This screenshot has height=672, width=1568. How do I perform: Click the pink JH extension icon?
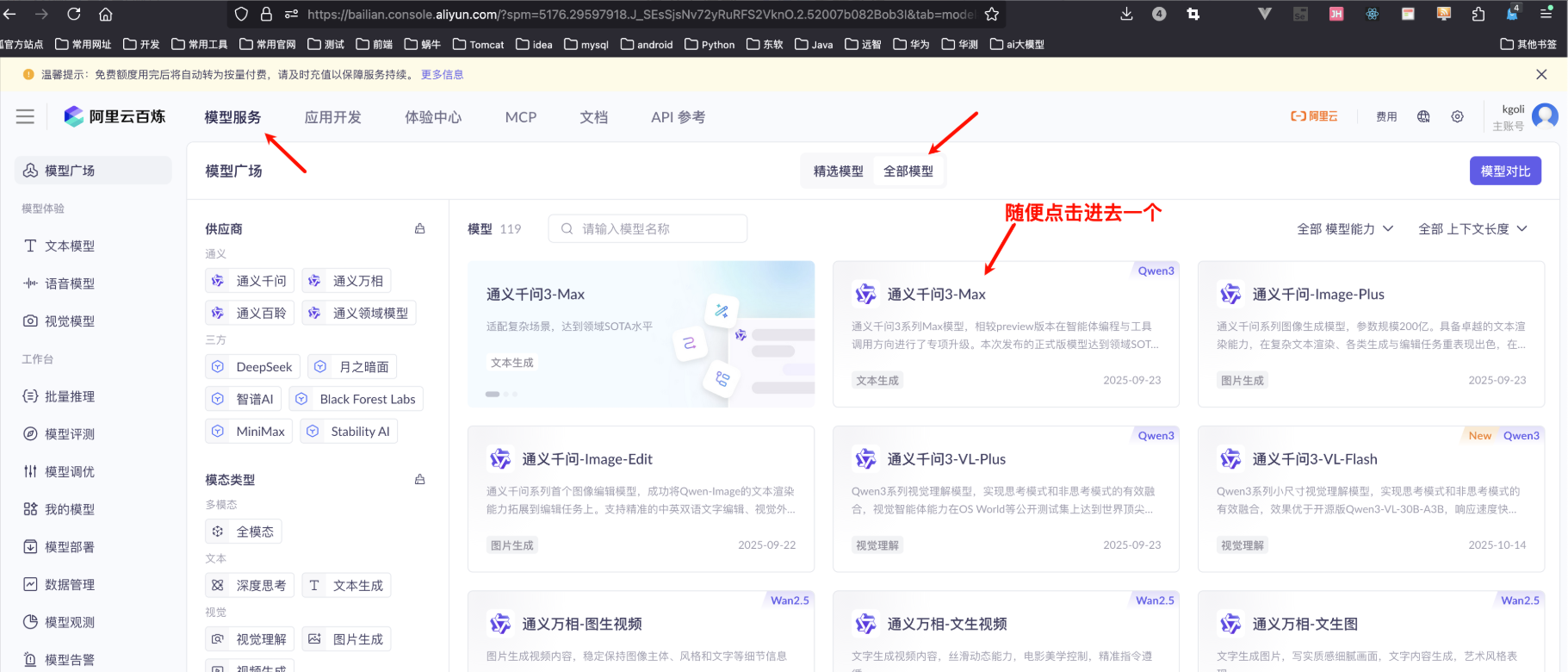[1336, 14]
